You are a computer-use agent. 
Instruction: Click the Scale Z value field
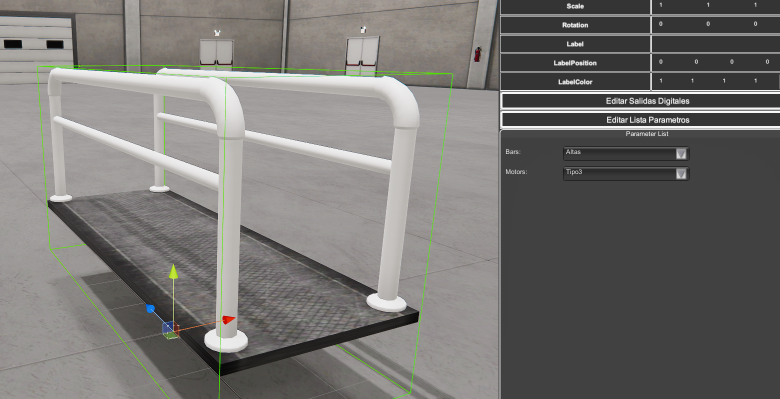(x=755, y=5)
